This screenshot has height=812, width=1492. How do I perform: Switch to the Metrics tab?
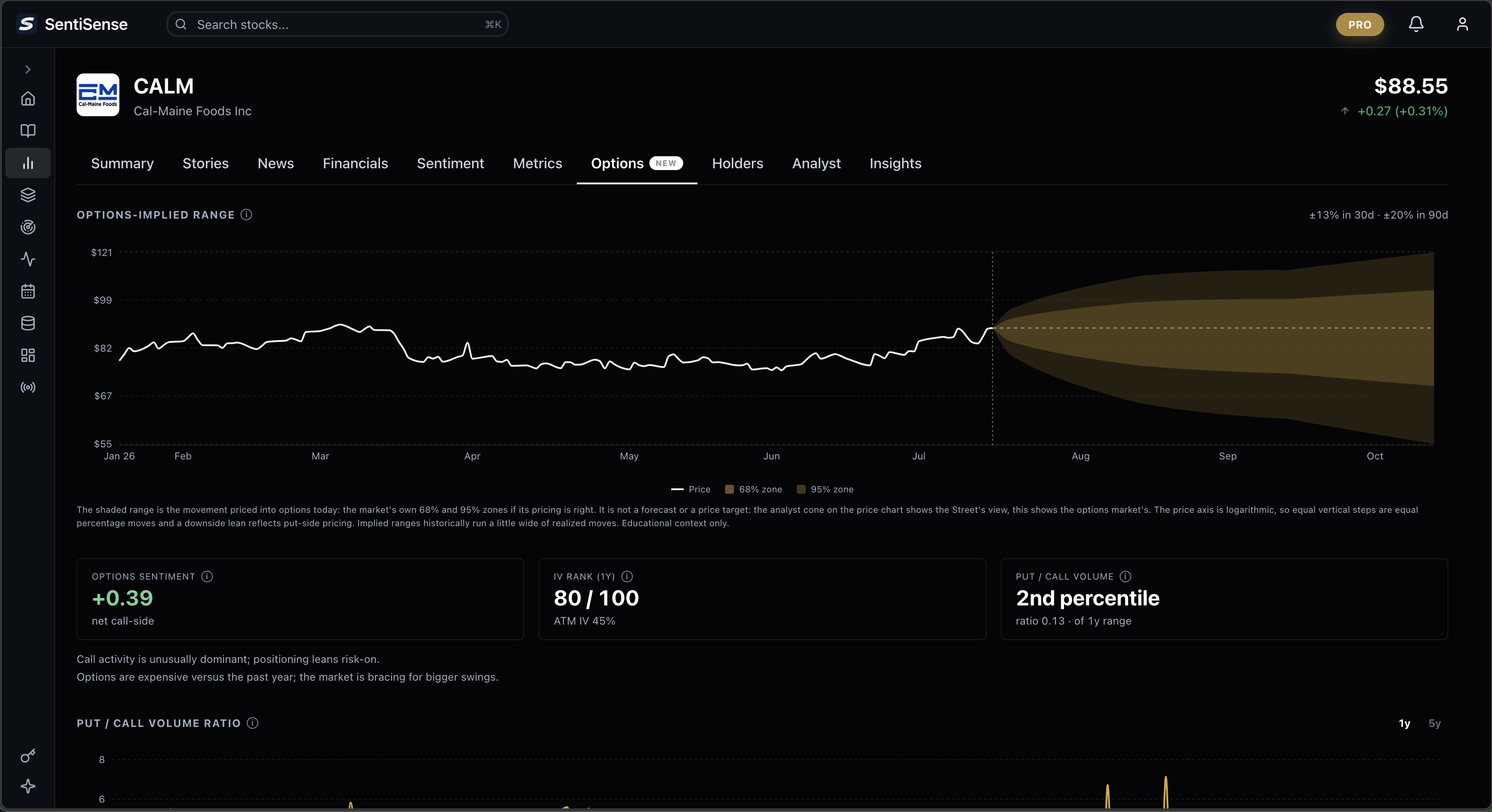[538, 163]
